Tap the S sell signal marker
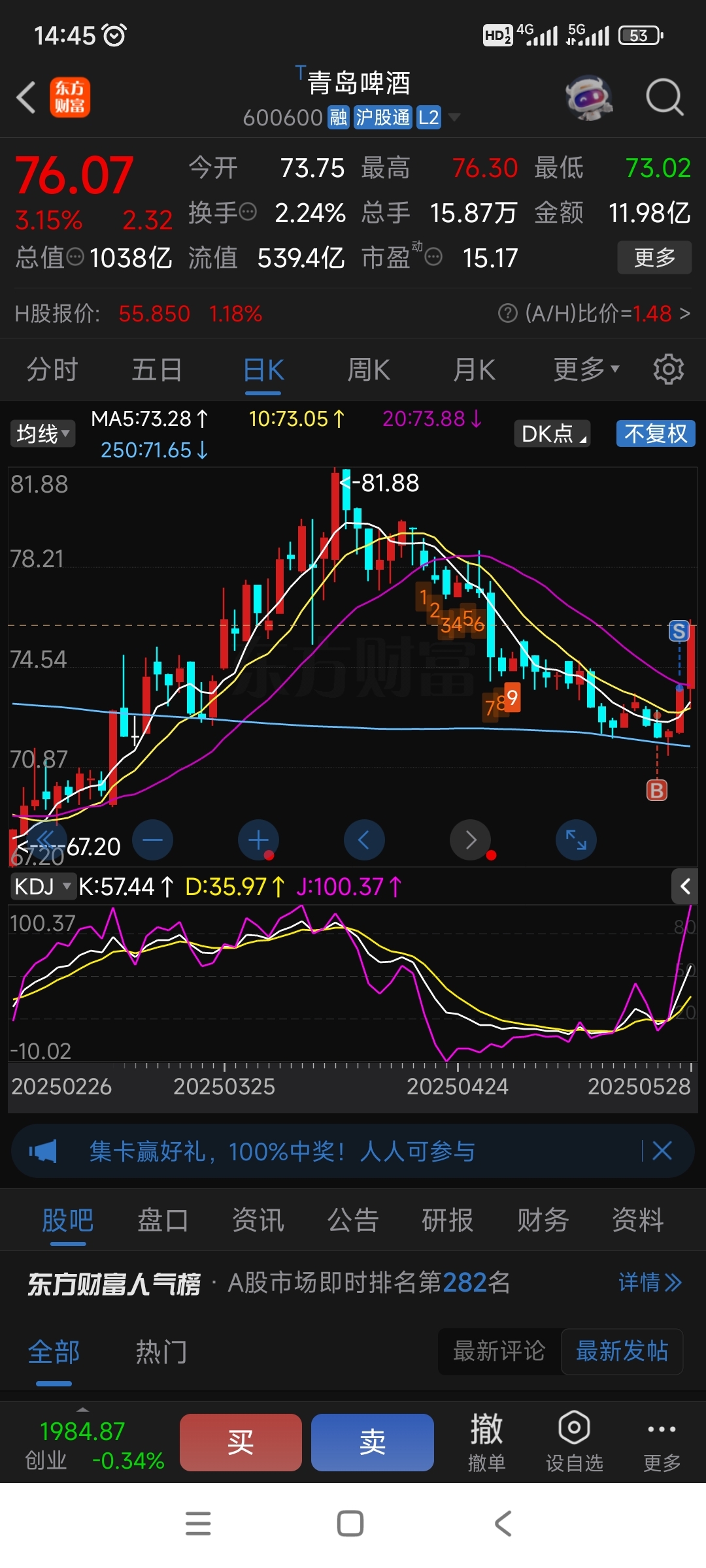Image resolution: width=706 pixels, height=1568 pixels. [x=679, y=631]
